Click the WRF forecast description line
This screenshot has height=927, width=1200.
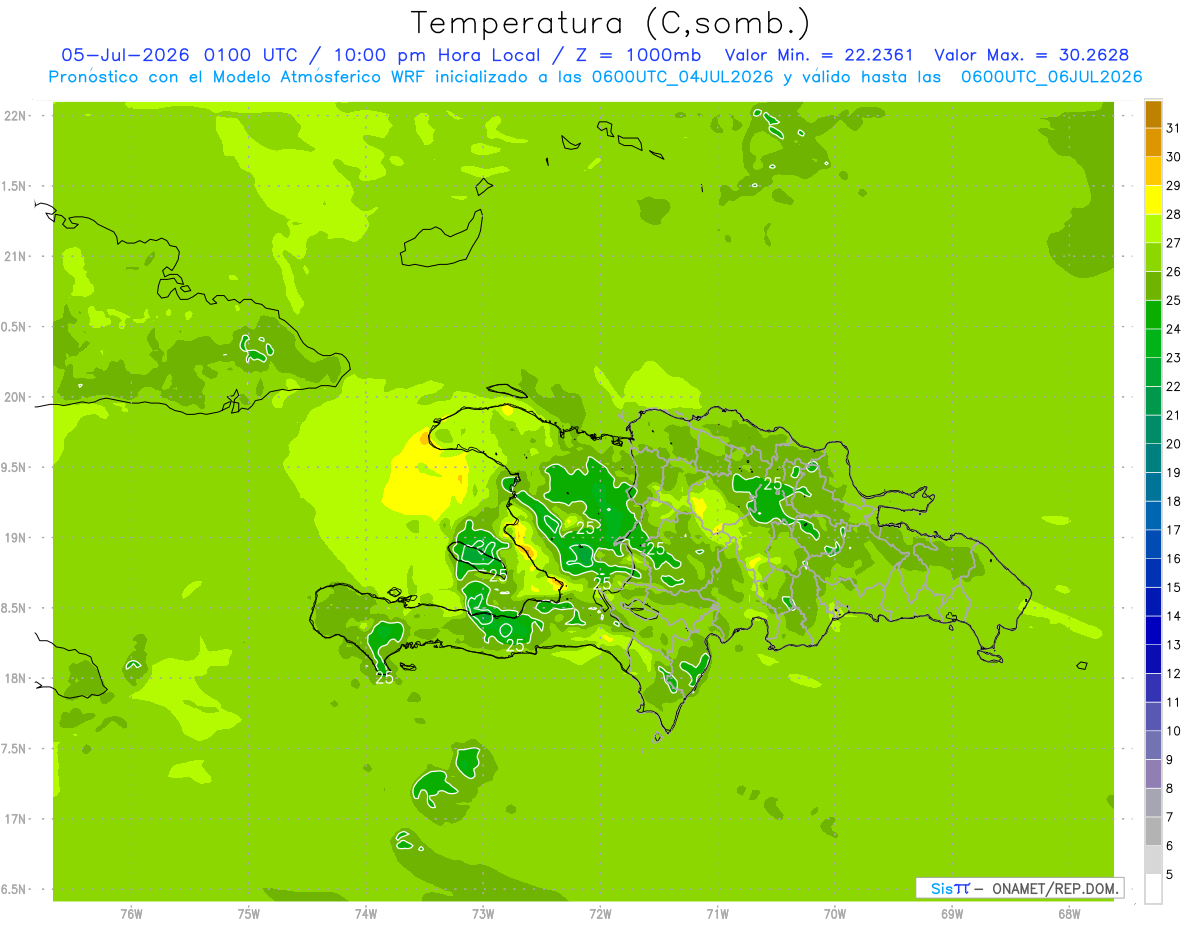tap(595, 77)
